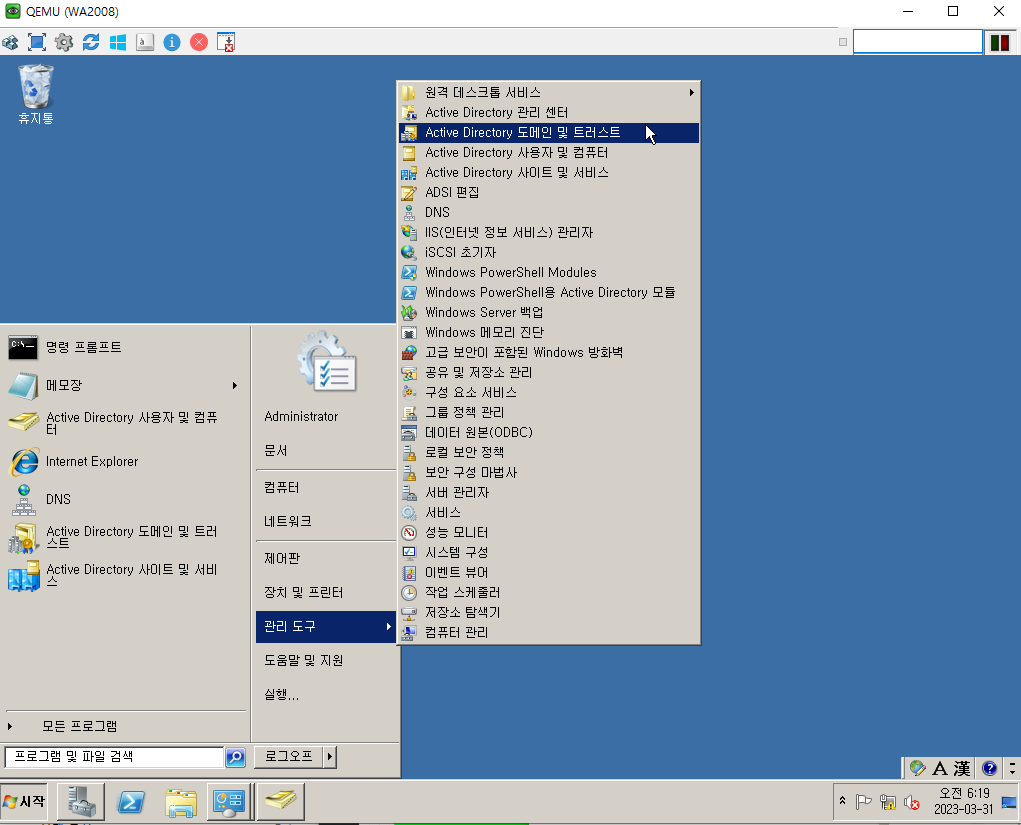Viewport: 1021px width, 825px height.
Task: Click 실행... in start menu
Action: point(326,695)
